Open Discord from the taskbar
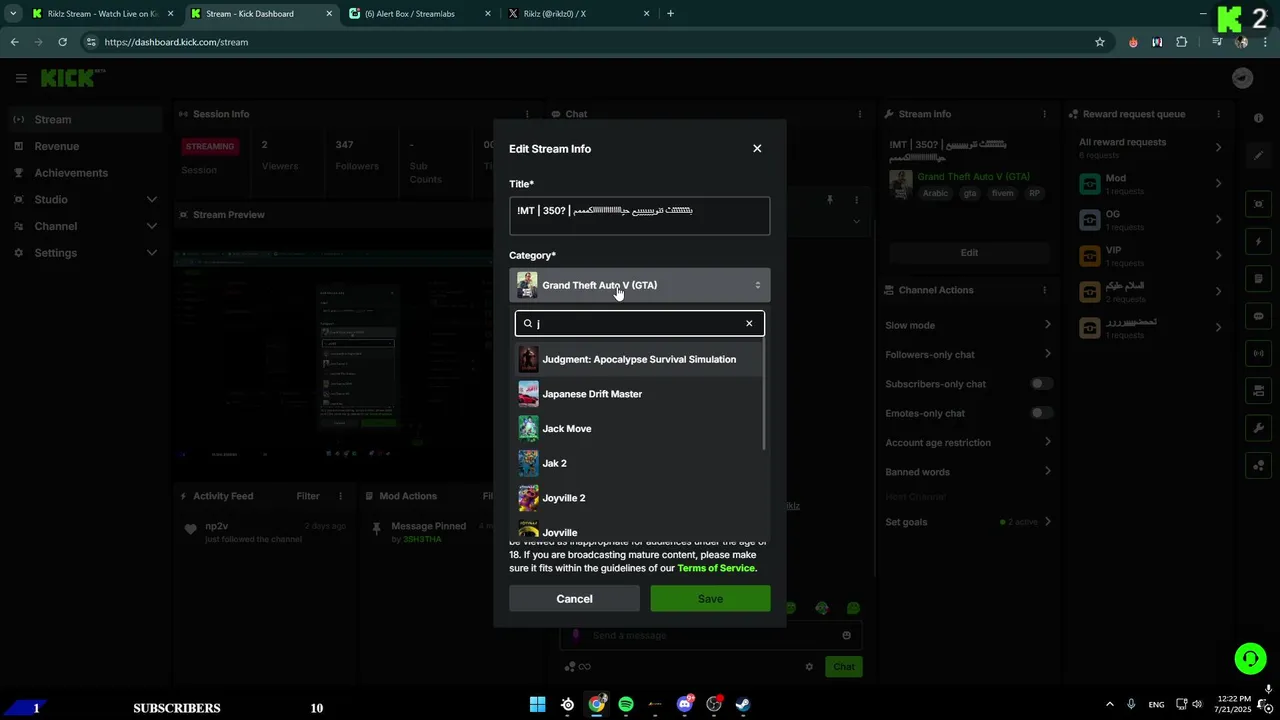The width and height of the screenshot is (1280, 720). click(685, 704)
